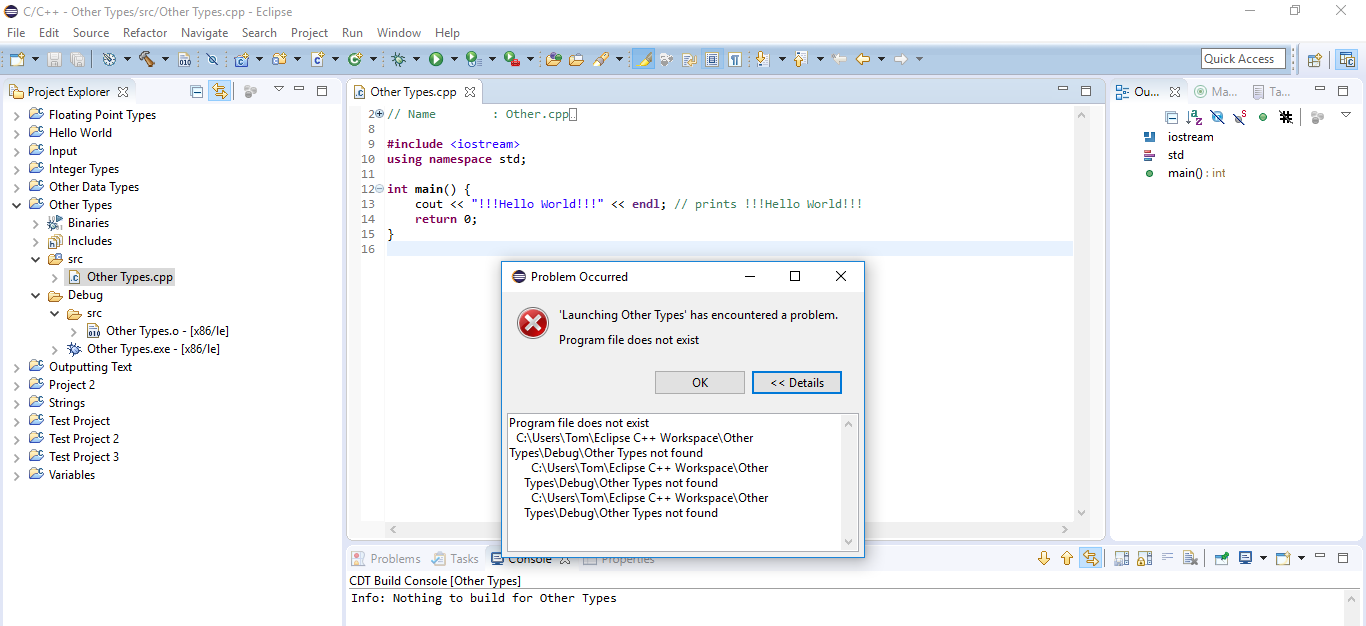Open Project Explorer View Menu triangle
This screenshot has width=1366, height=626.
(x=279, y=90)
